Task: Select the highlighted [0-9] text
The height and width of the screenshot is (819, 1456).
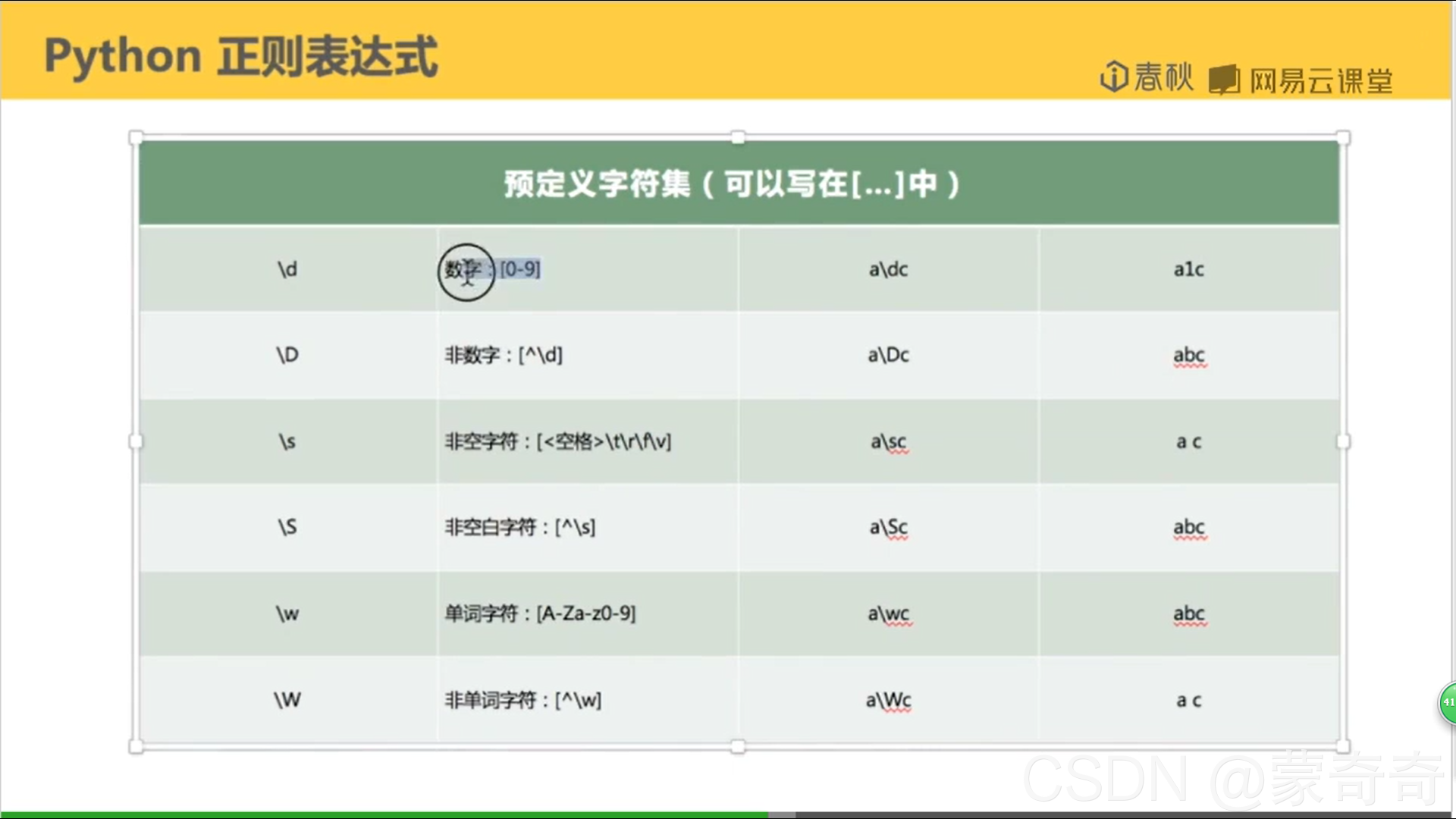Action: (x=519, y=268)
